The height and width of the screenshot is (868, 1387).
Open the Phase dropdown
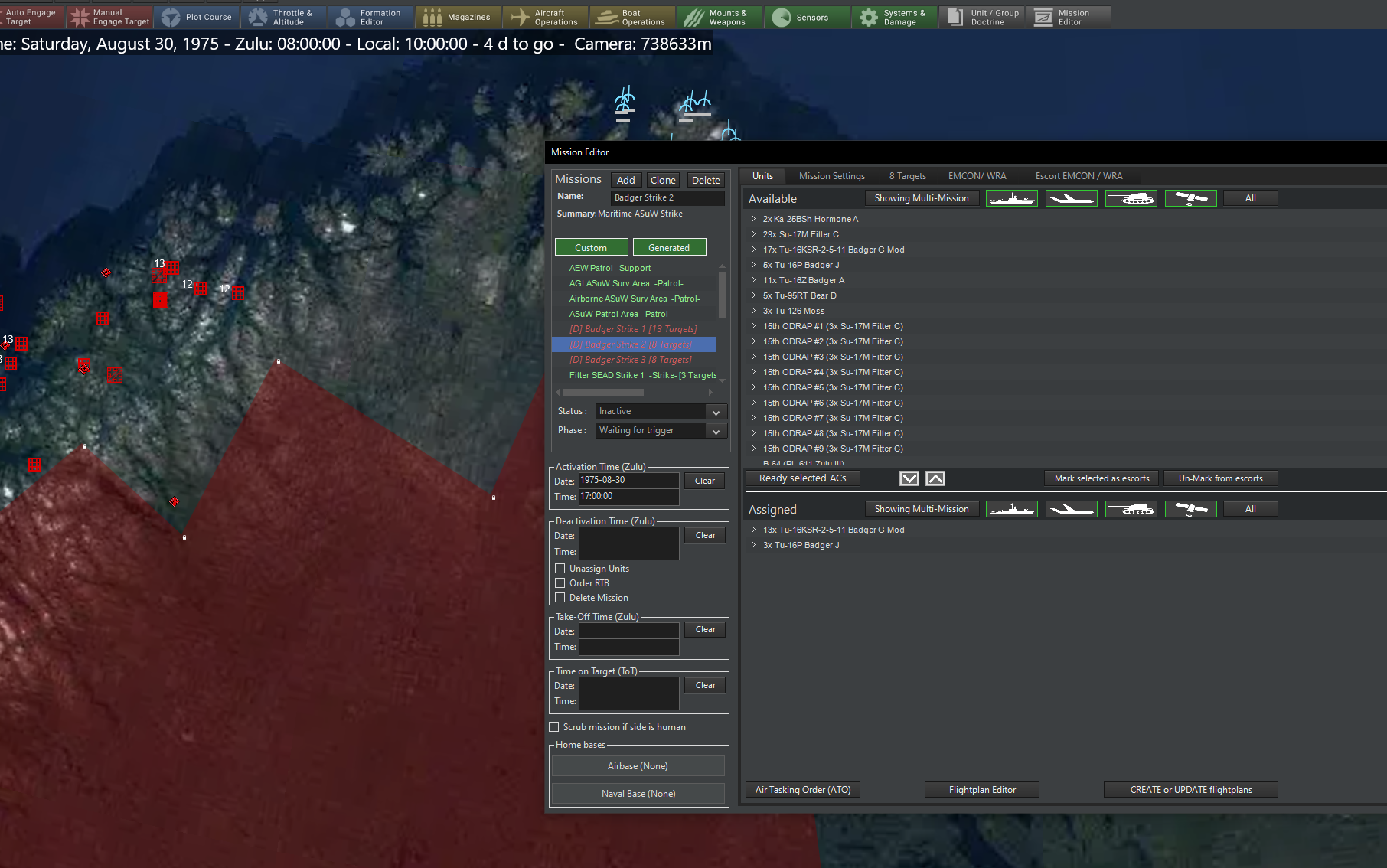(x=661, y=431)
